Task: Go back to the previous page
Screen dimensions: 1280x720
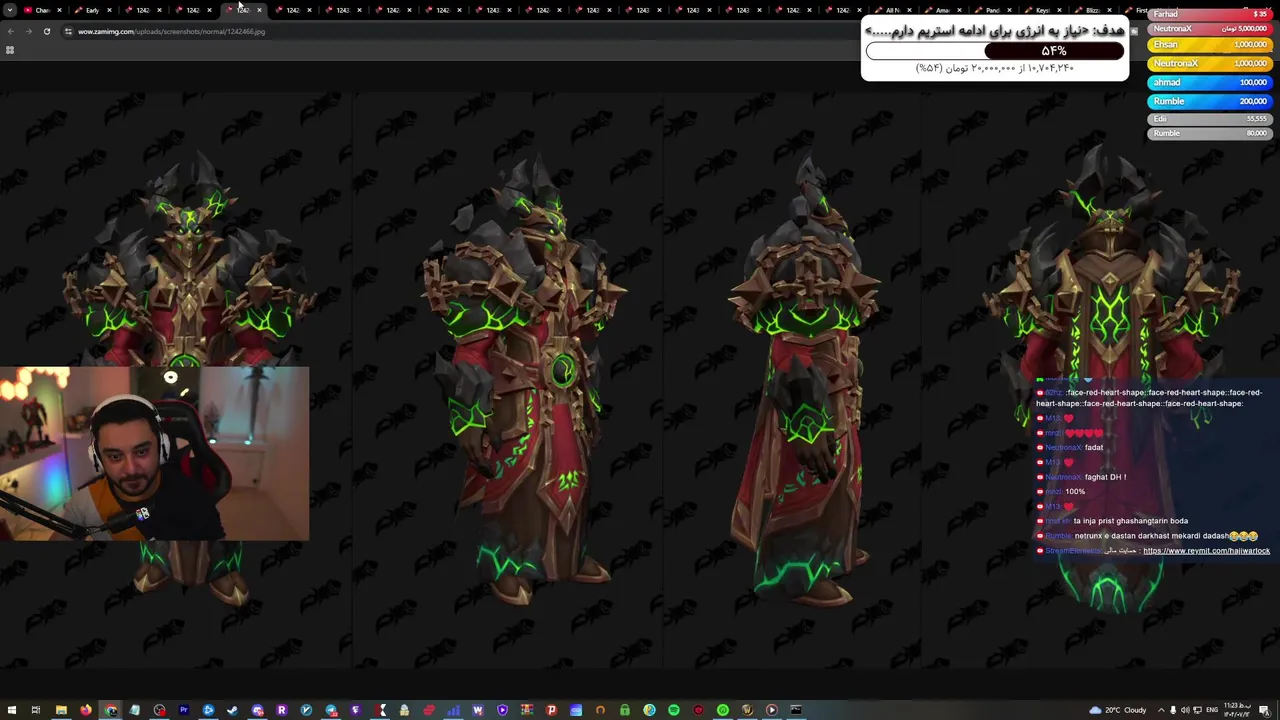Action: coord(11,31)
